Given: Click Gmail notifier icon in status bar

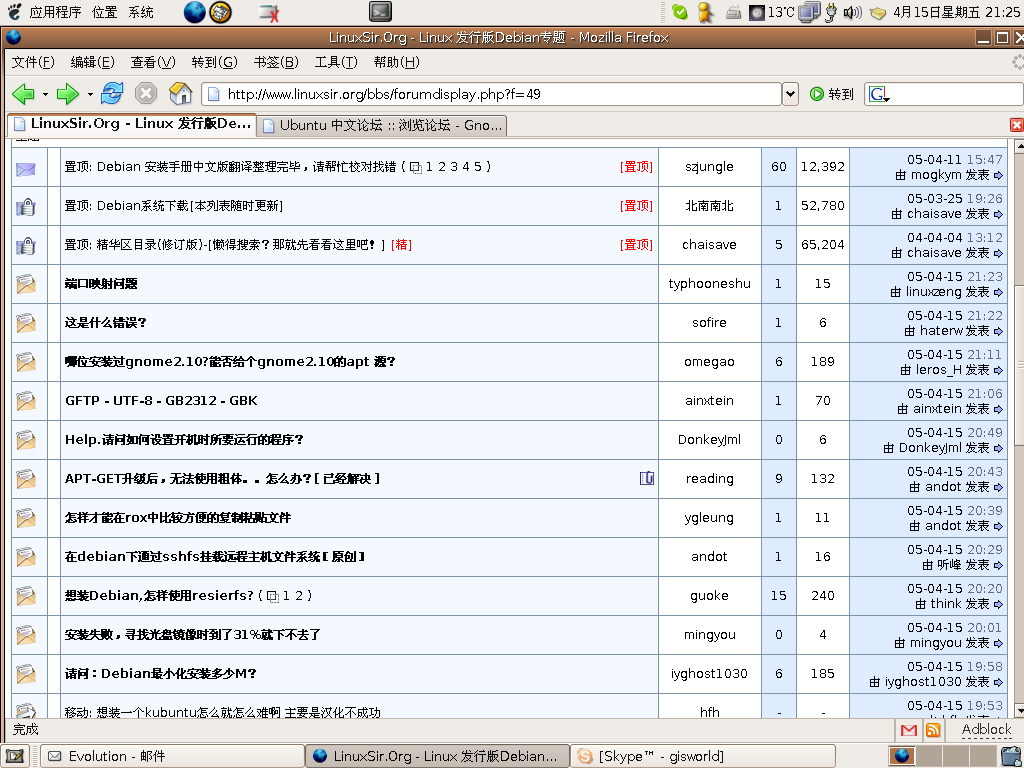Looking at the screenshot, I should [x=908, y=730].
